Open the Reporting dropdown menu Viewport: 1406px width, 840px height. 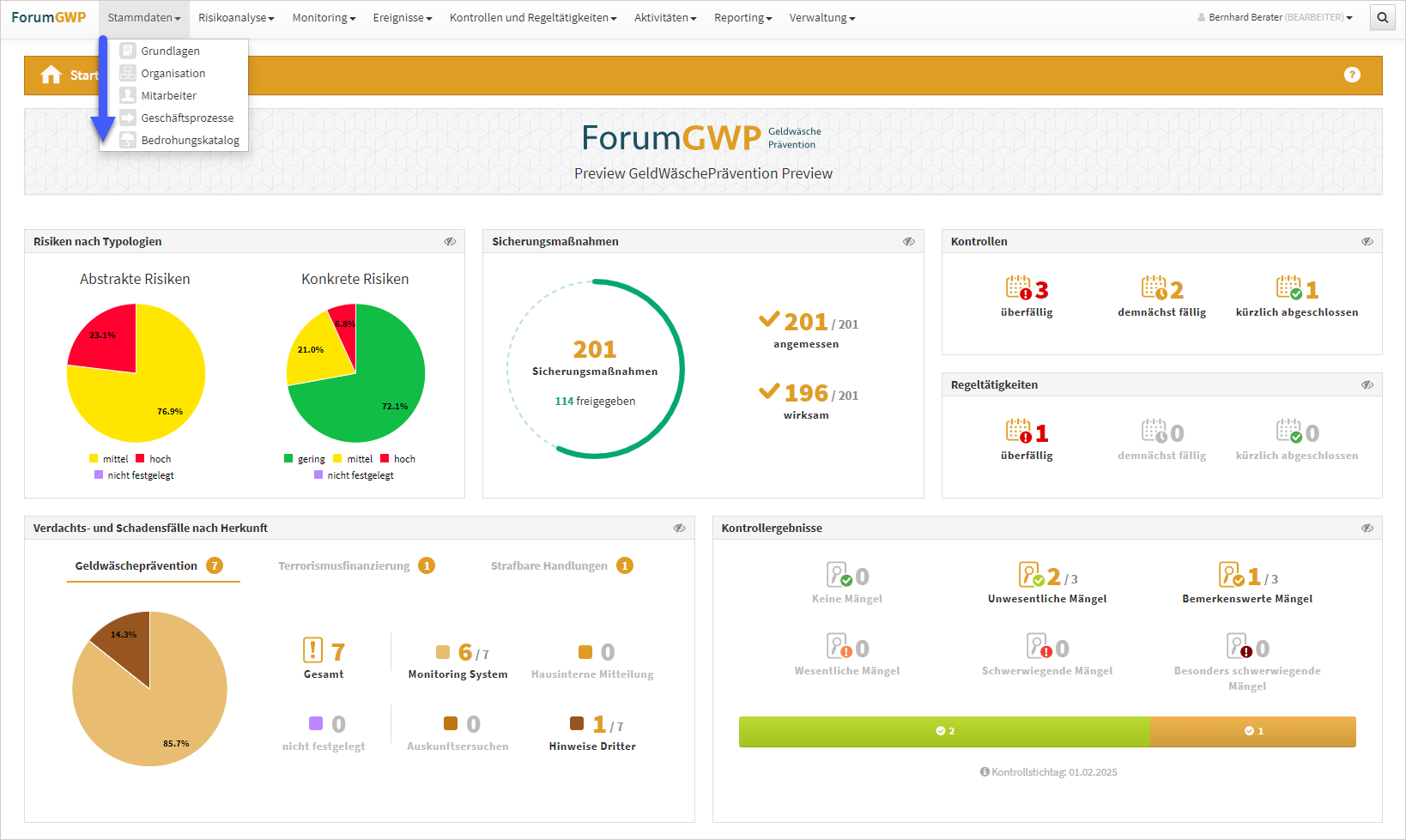pos(742,18)
